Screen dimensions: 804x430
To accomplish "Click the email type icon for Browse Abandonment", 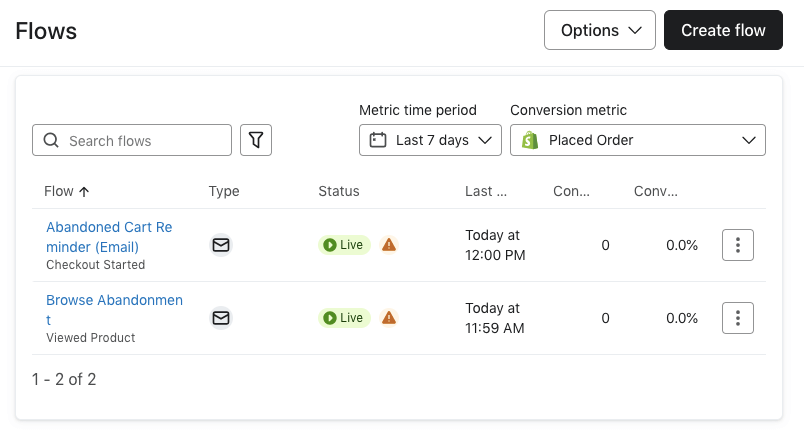I will point(221,318).
